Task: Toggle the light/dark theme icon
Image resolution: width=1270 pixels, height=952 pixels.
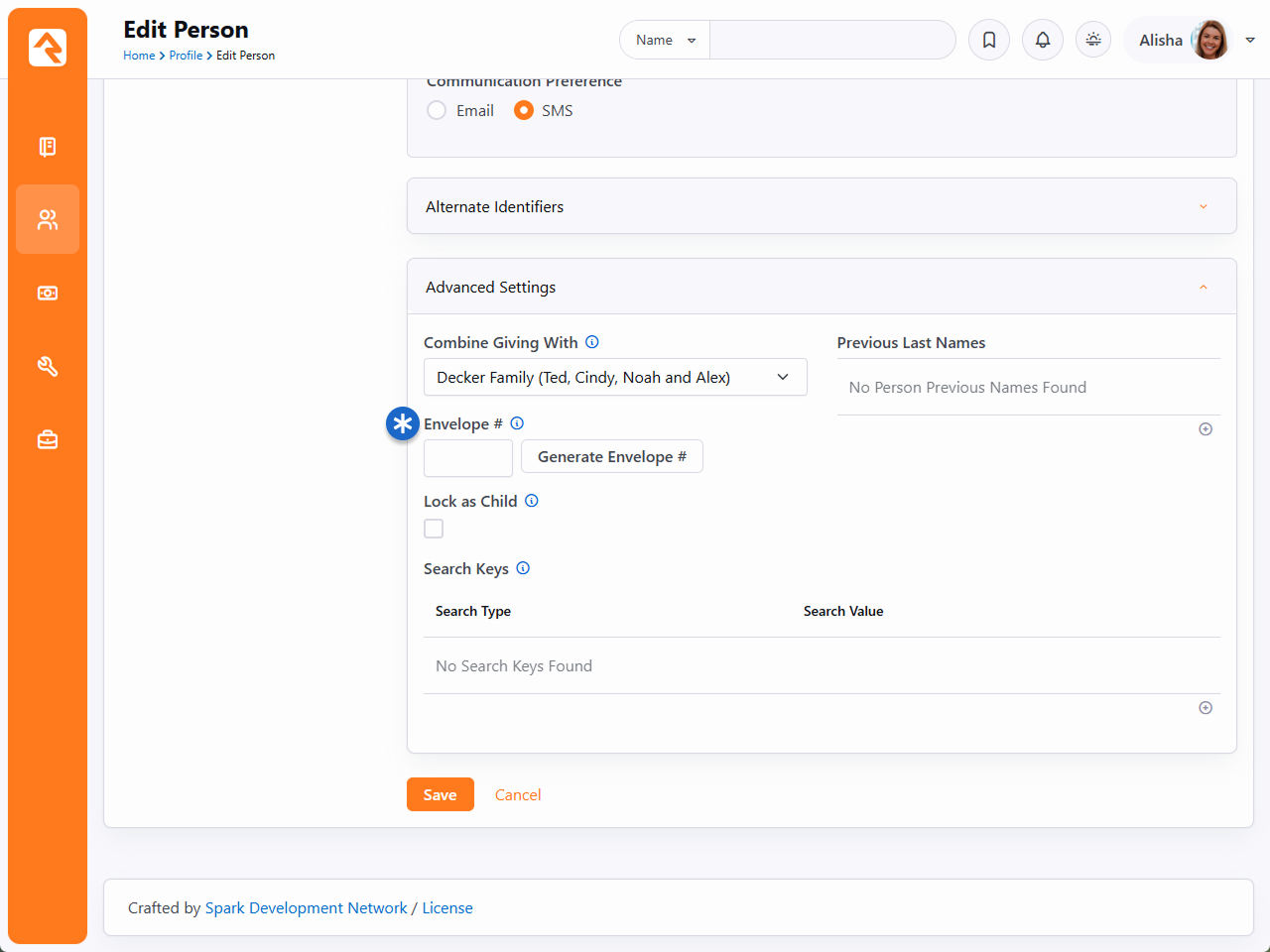Action: tap(1093, 40)
